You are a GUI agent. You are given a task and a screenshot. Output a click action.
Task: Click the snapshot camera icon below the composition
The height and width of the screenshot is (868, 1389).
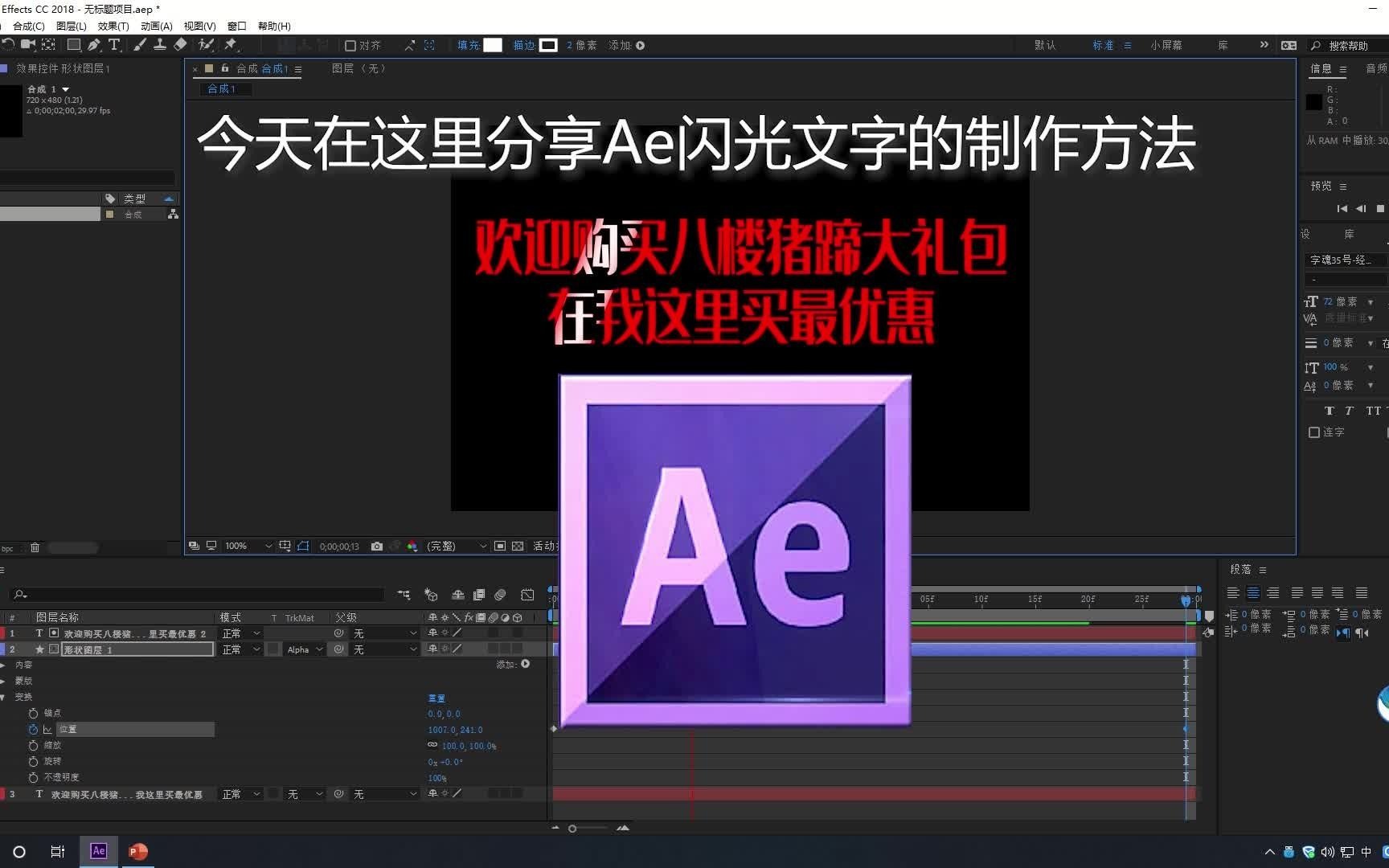coord(376,547)
